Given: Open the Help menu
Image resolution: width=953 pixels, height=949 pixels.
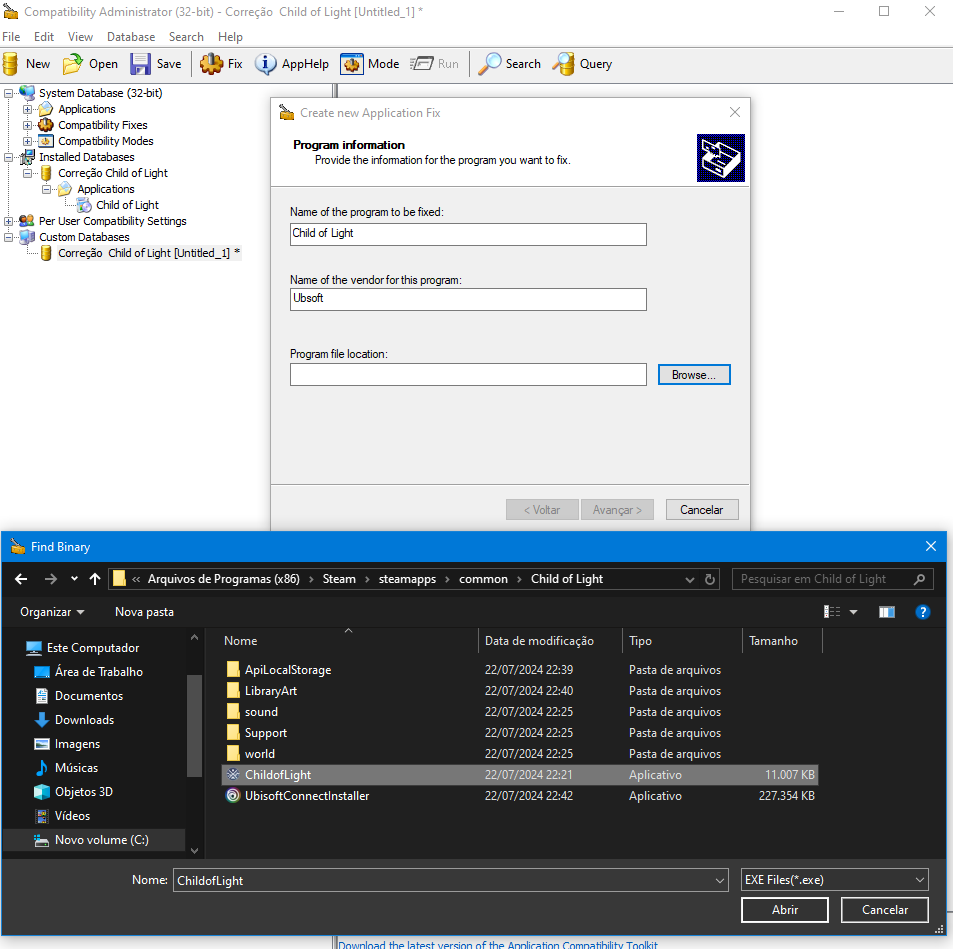Looking at the screenshot, I should (230, 37).
